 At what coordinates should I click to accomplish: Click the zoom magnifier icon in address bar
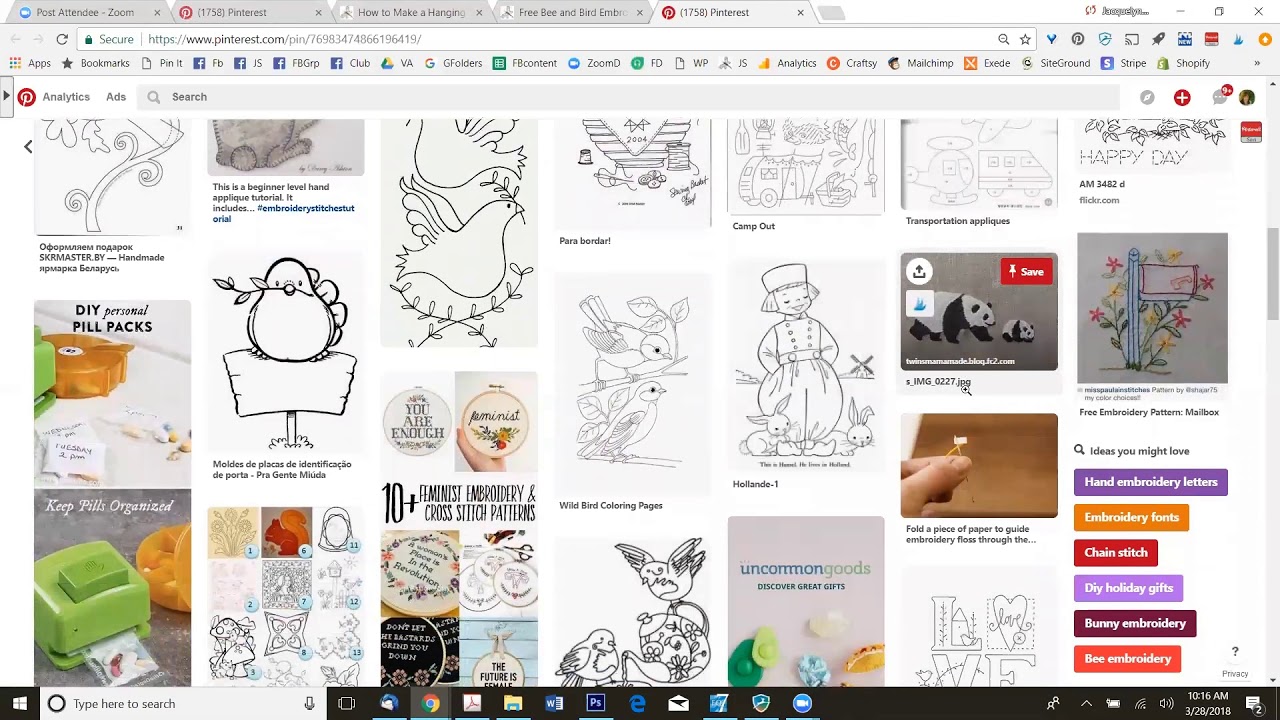pos(1003,39)
